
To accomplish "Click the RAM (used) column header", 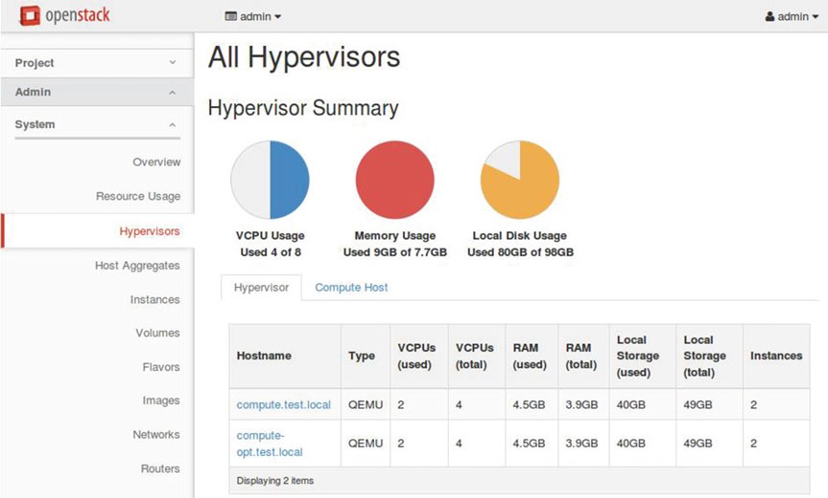I will click(x=530, y=356).
